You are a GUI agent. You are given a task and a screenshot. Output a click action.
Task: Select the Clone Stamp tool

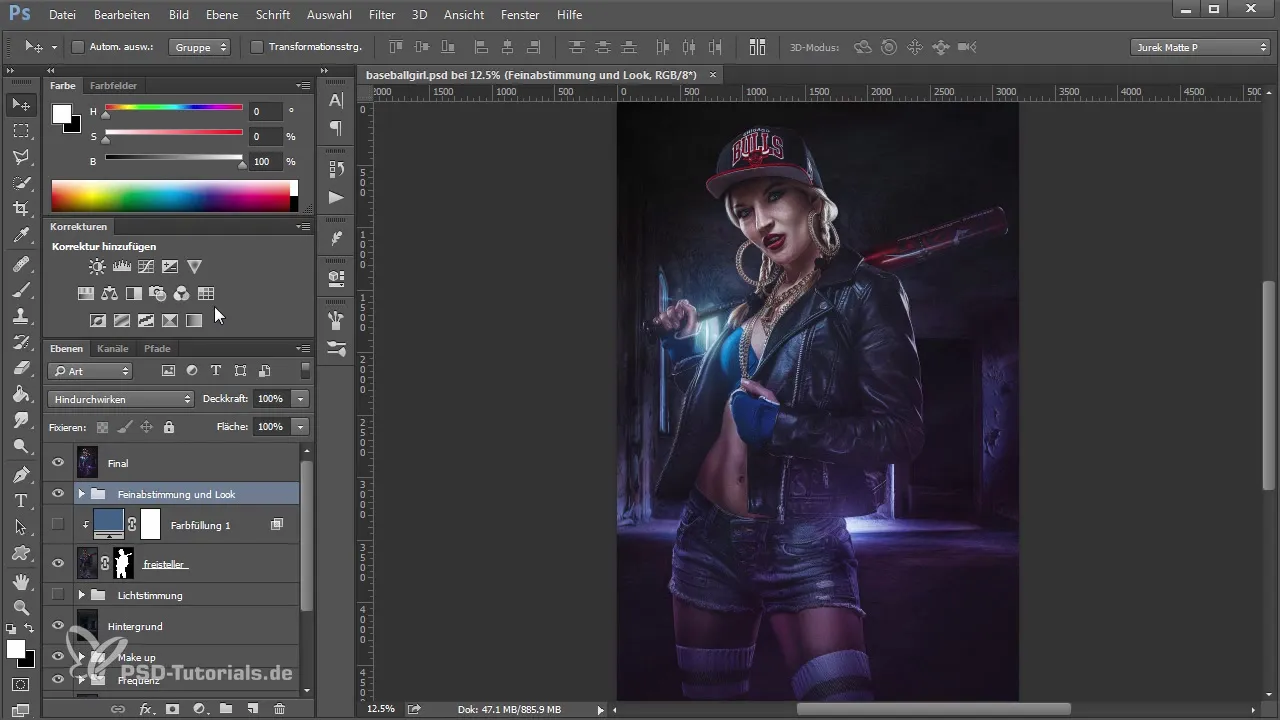coord(21,316)
